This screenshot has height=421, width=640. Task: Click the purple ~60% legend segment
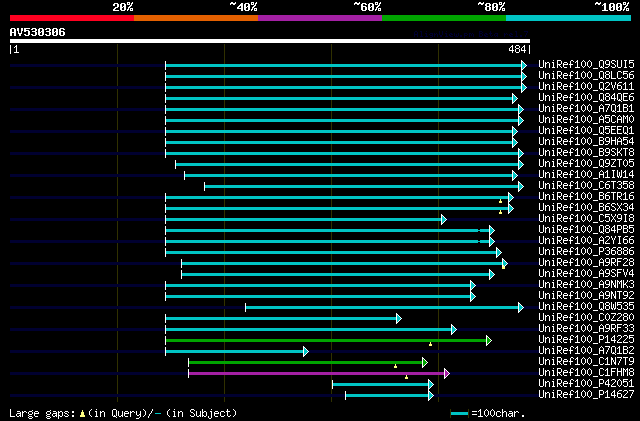[x=320, y=18]
